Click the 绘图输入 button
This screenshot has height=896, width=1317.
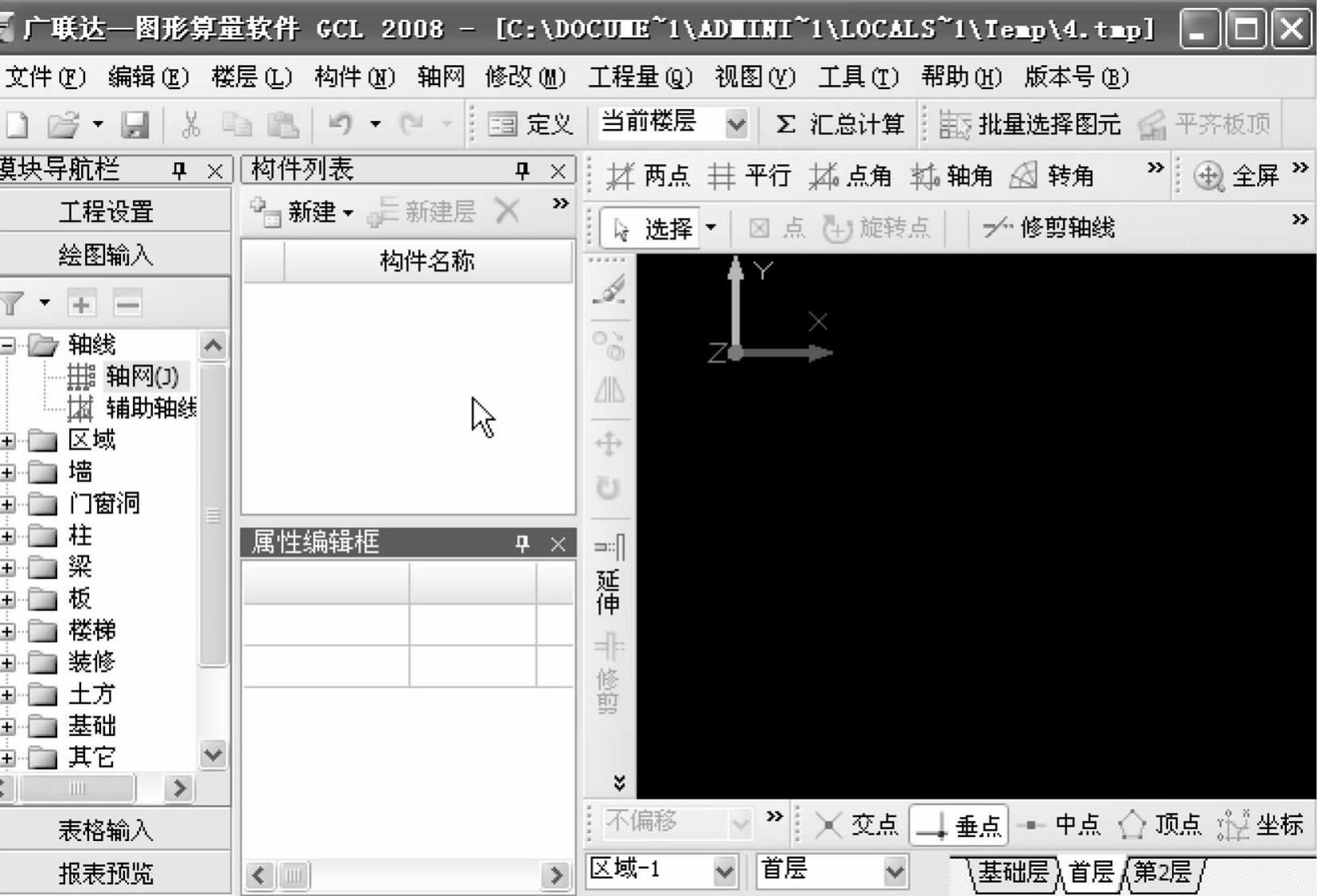(107, 255)
